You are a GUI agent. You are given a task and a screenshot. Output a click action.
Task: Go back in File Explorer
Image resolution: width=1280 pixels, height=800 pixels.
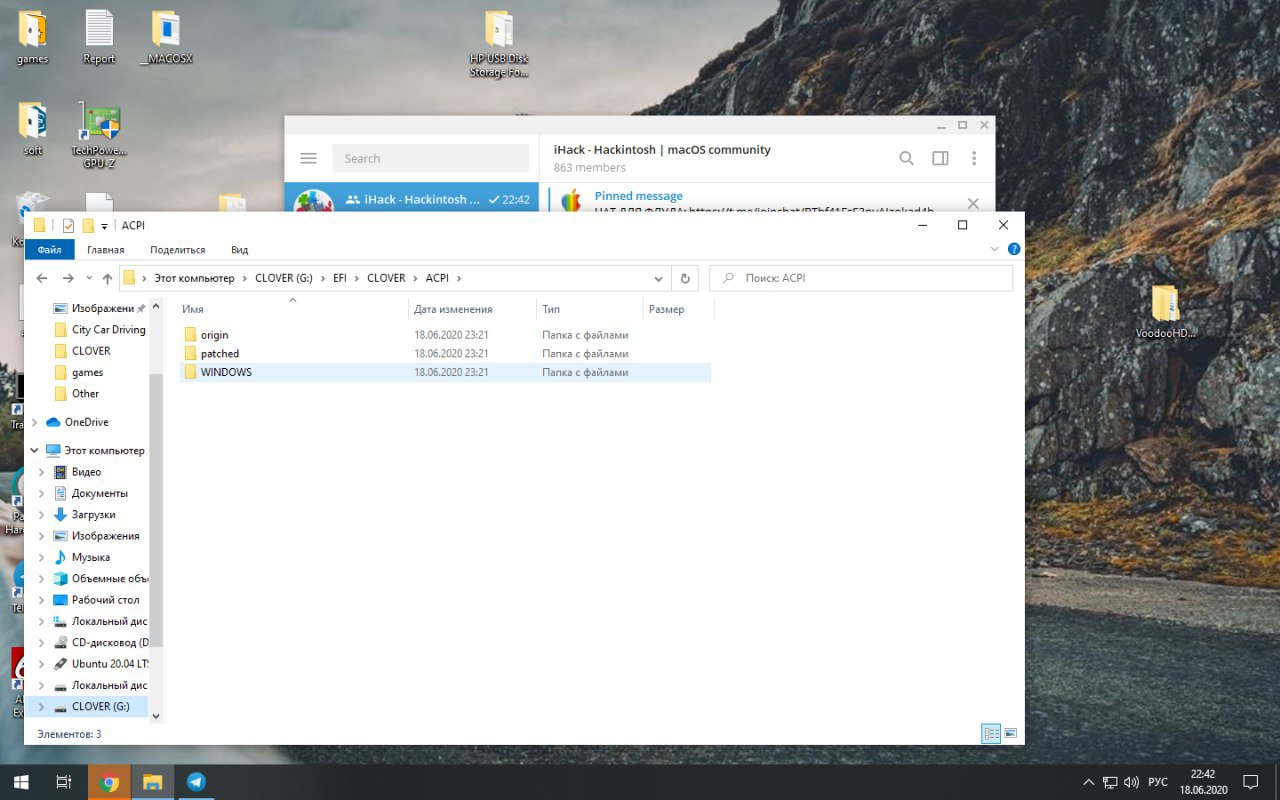(x=42, y=278)
